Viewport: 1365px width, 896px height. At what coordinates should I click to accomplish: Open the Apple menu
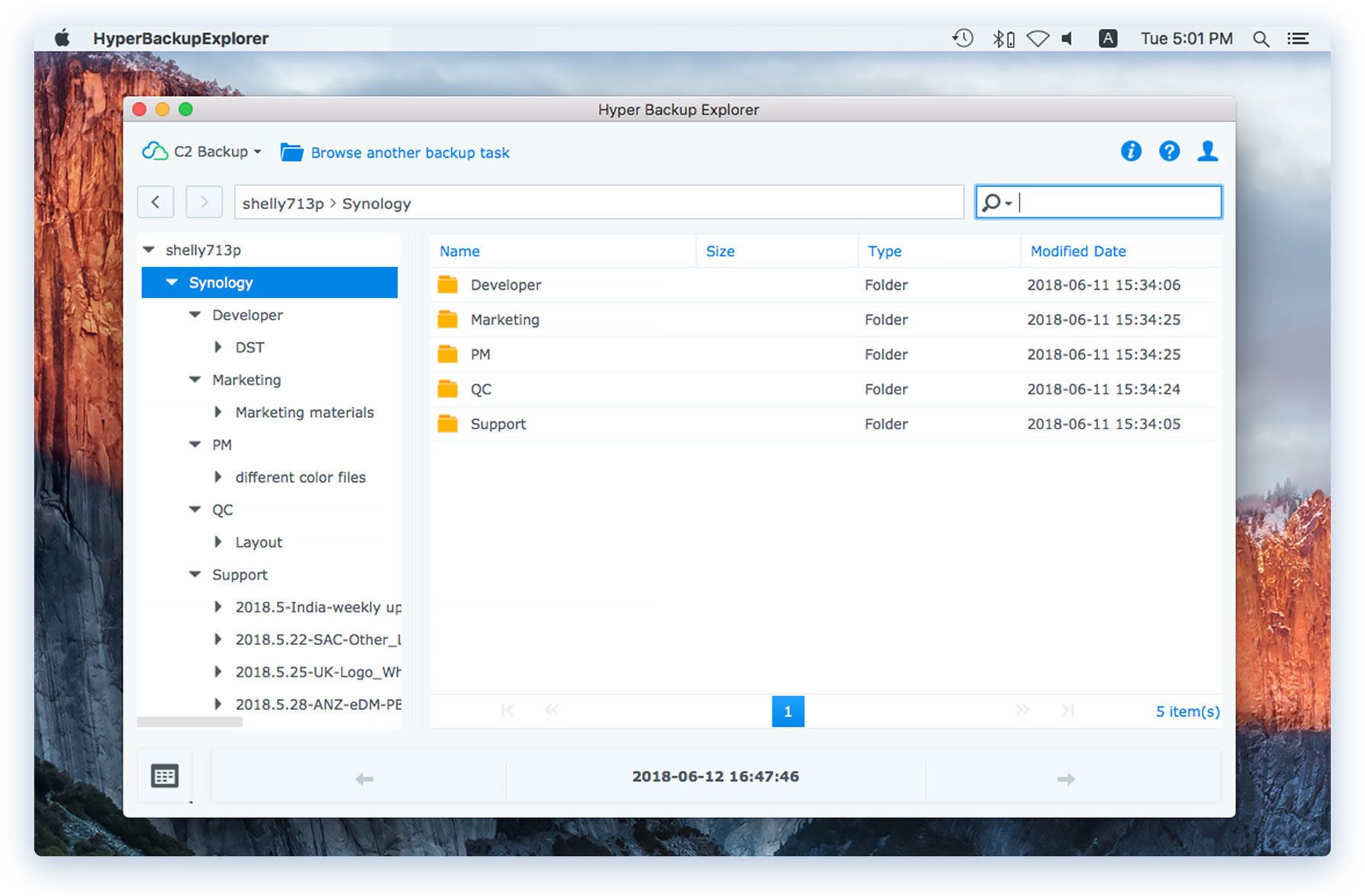[63, 38]
